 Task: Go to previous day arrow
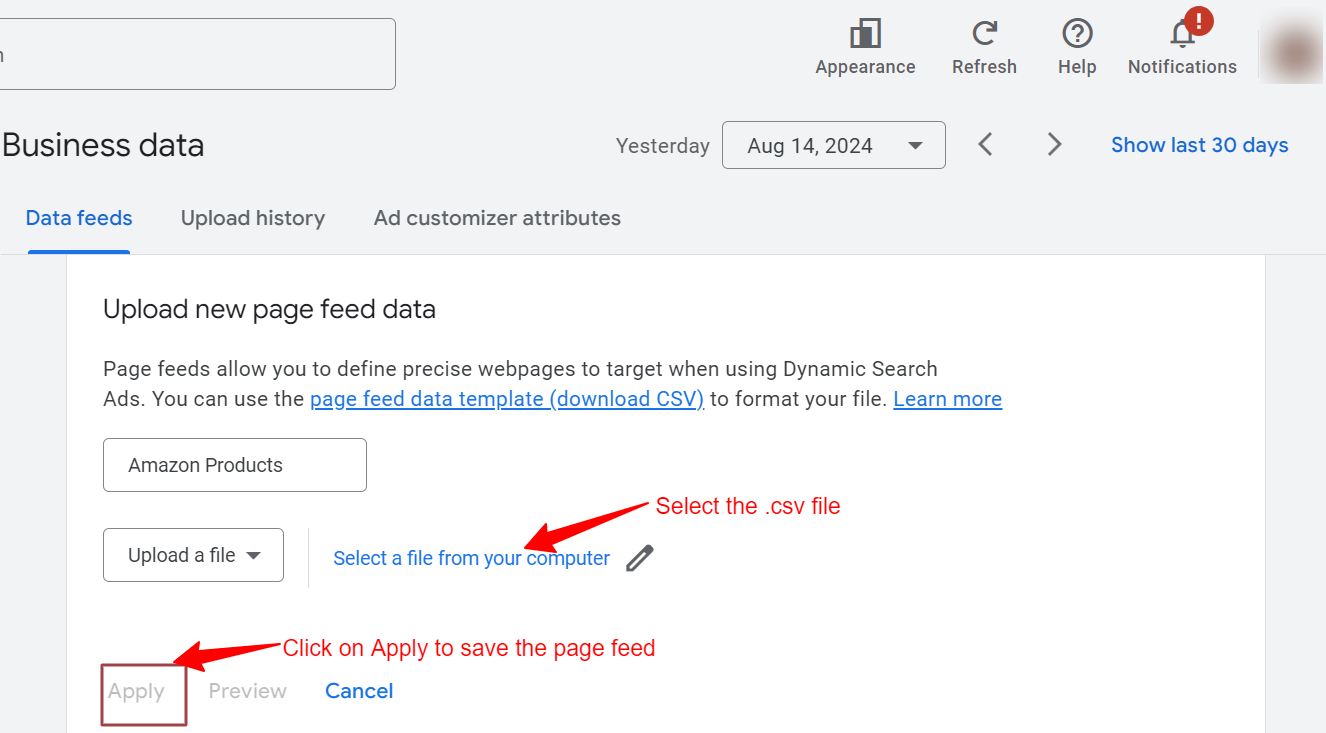coord(985,145)
